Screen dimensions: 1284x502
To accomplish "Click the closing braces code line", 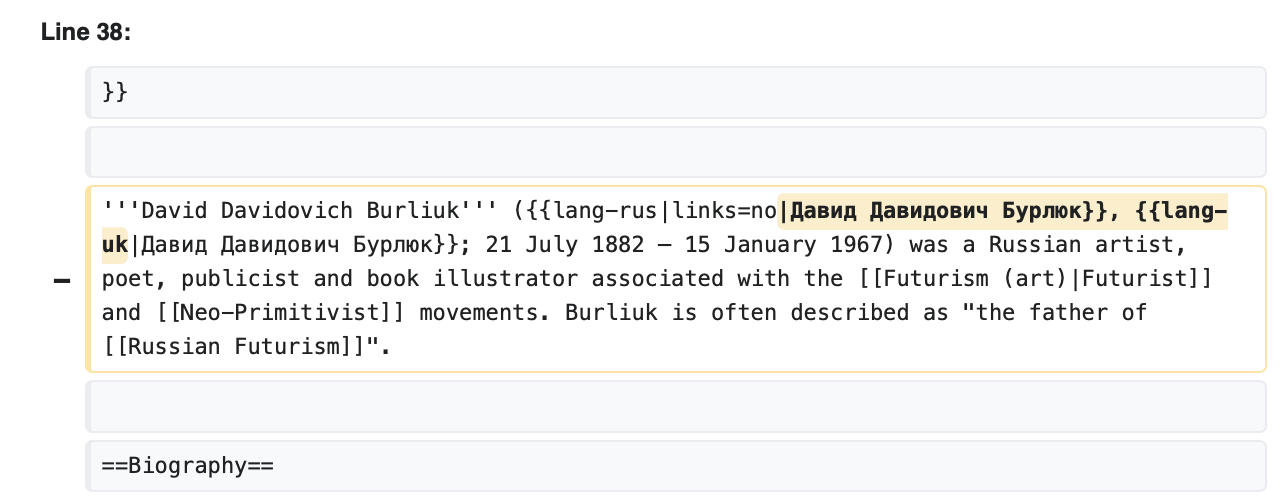I will (x=676, y=93).
